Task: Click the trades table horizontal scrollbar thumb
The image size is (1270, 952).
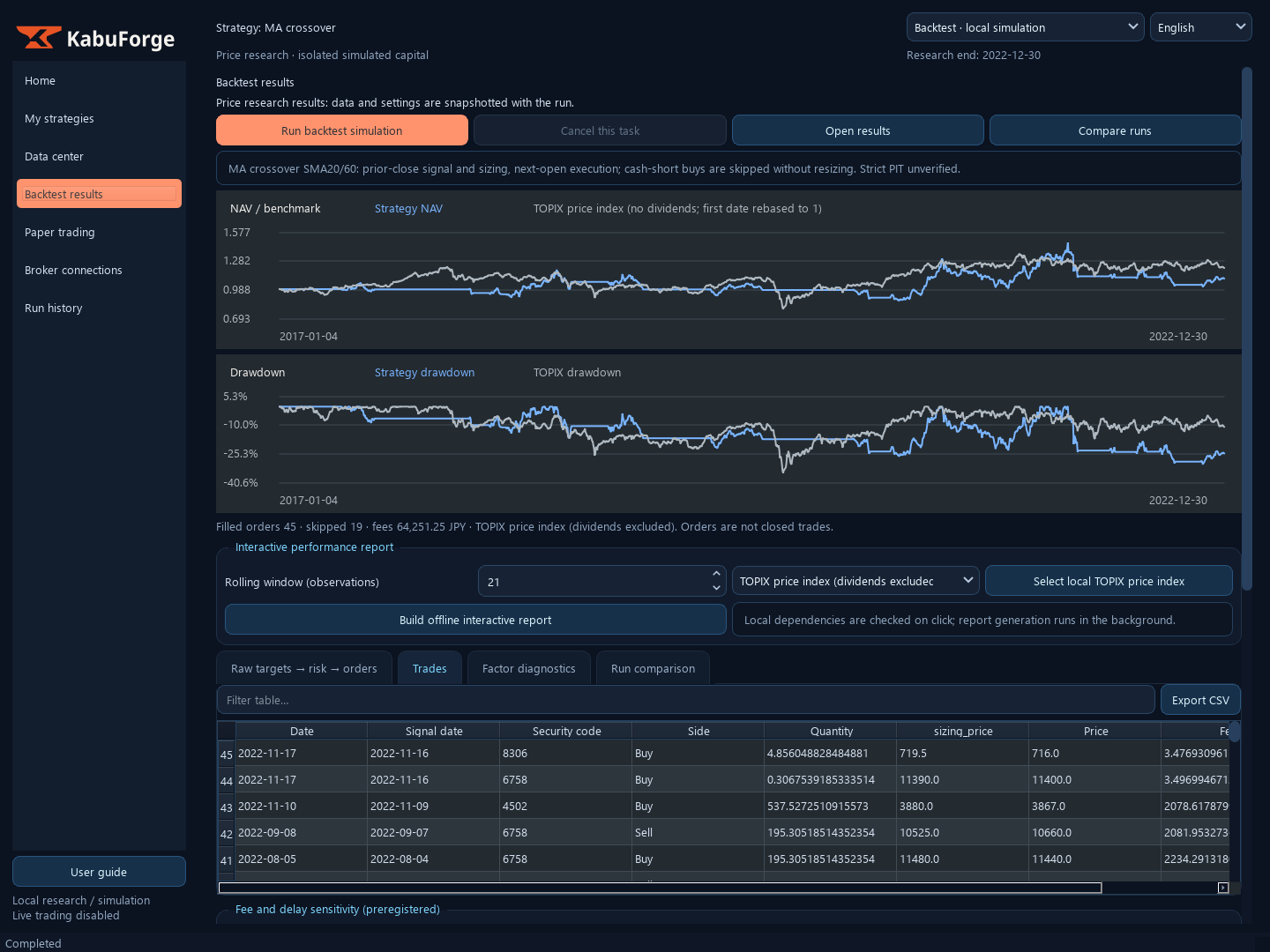Action: tap(660, 888)
